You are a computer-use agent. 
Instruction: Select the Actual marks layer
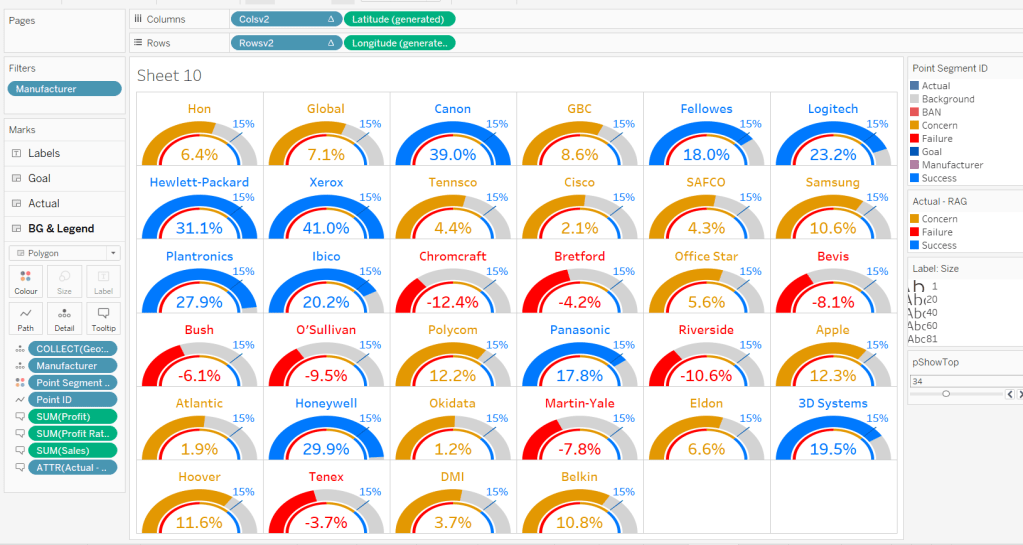(43, 203)
